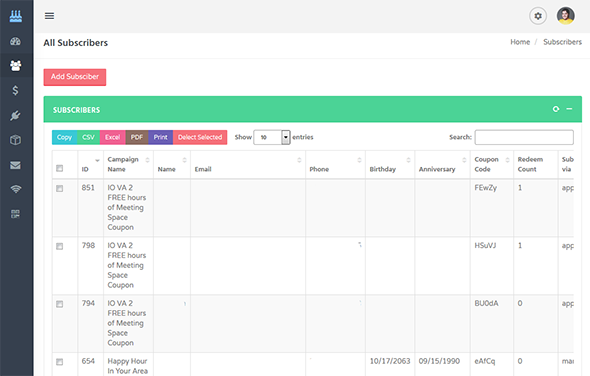Open the QR code icon in sidebar
The image size is (590, 376).
coord(15,214)
